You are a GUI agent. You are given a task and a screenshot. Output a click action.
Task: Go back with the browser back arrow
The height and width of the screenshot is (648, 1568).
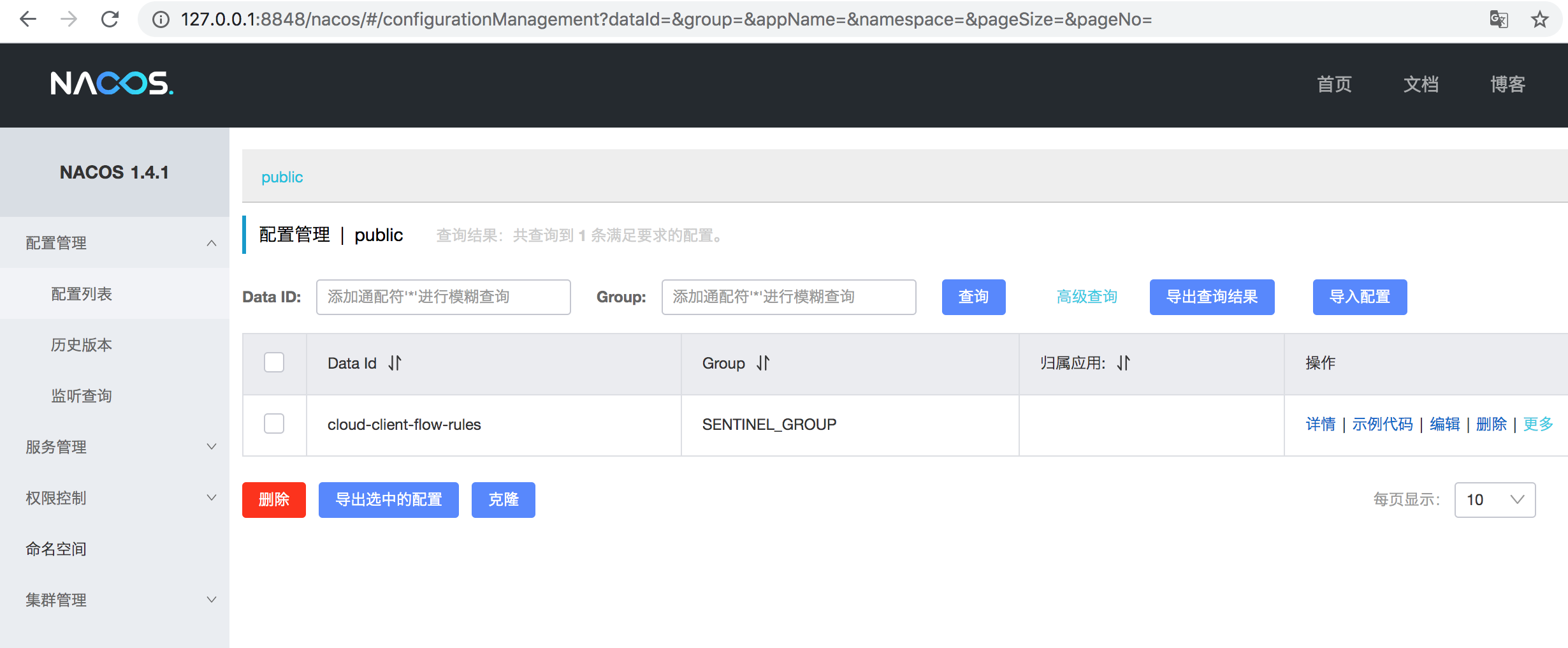(28, 19)
